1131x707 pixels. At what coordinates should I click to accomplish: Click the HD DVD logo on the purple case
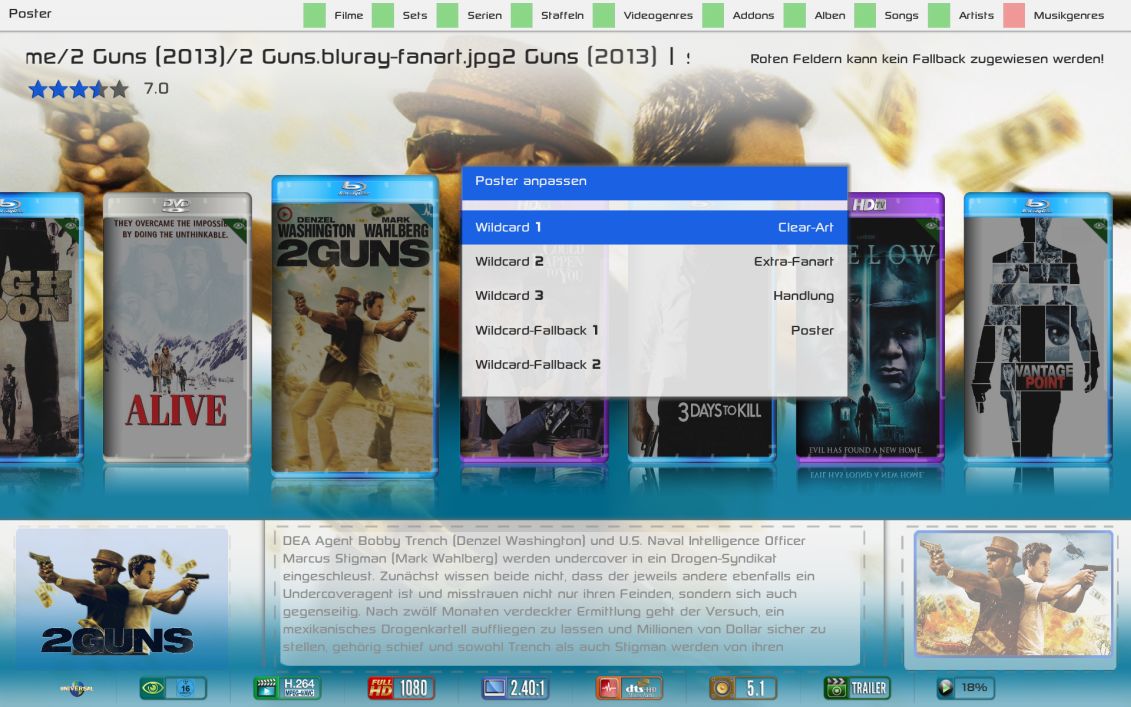868,205
